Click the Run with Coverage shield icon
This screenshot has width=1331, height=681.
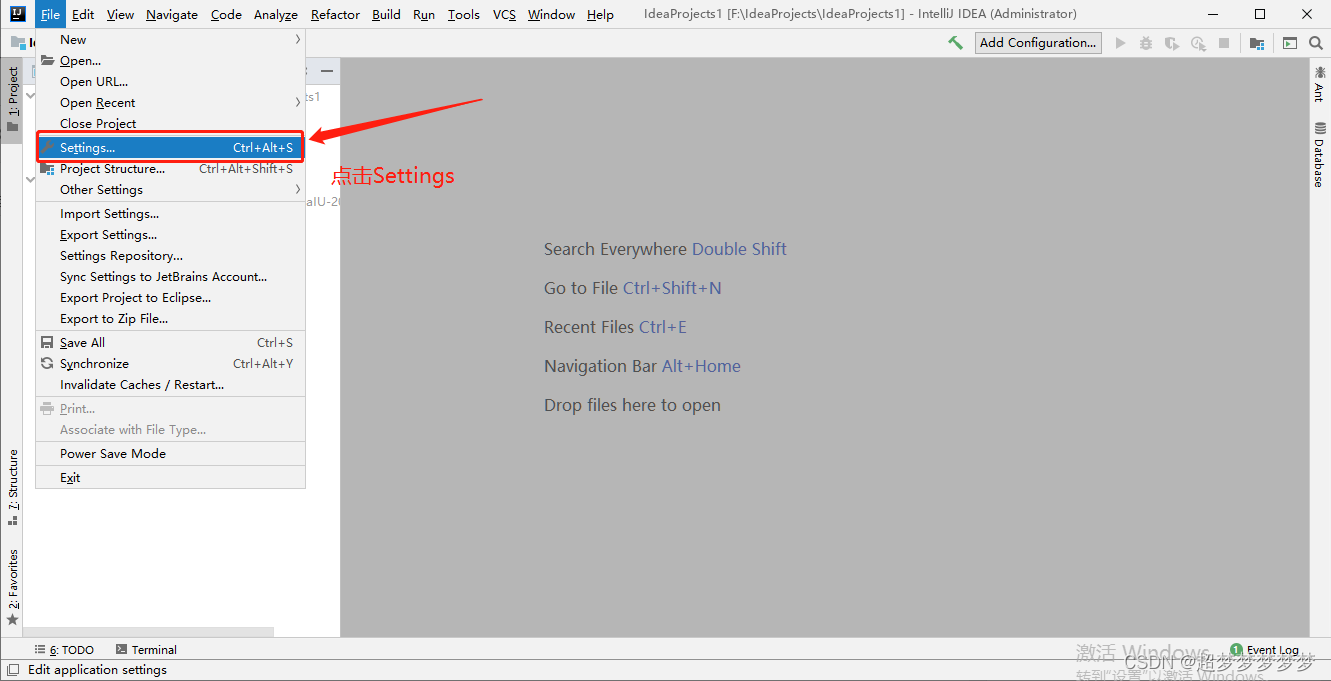click(x=1172, y=43)
